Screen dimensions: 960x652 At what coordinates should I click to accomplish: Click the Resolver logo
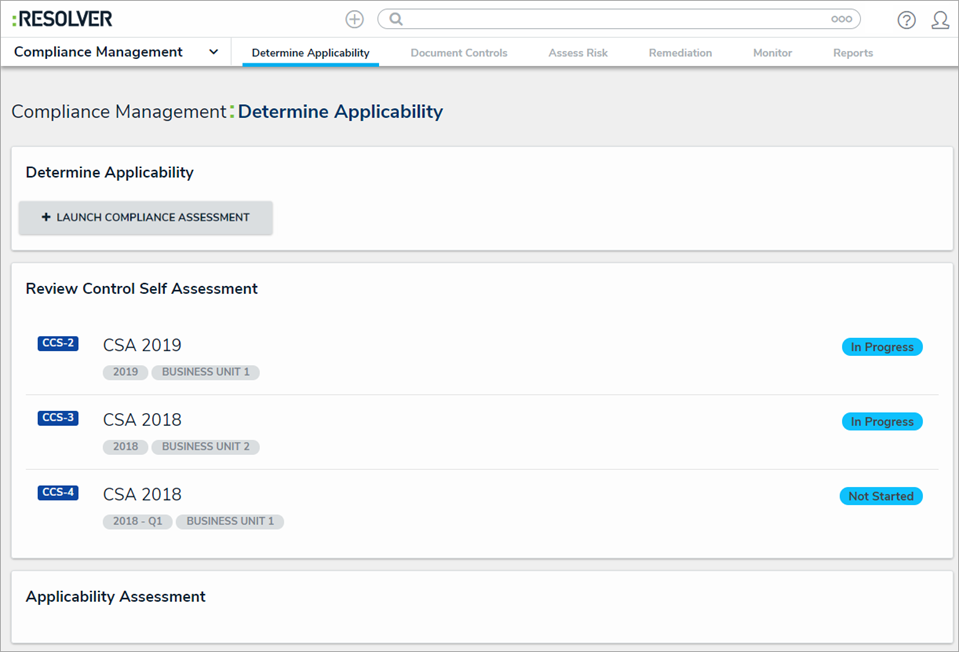click(x=62, y=19)
